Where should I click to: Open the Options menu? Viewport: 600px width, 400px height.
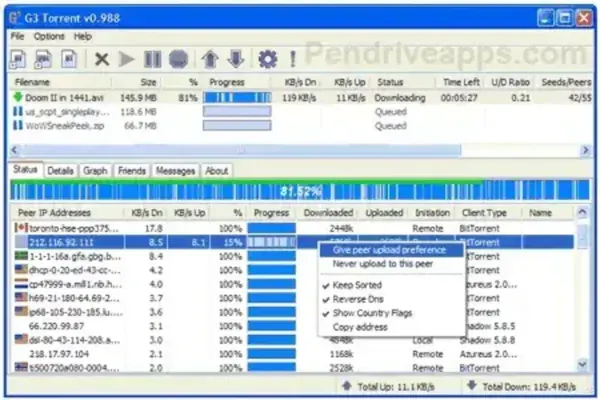pyautogui.click(x=49, y=36)
